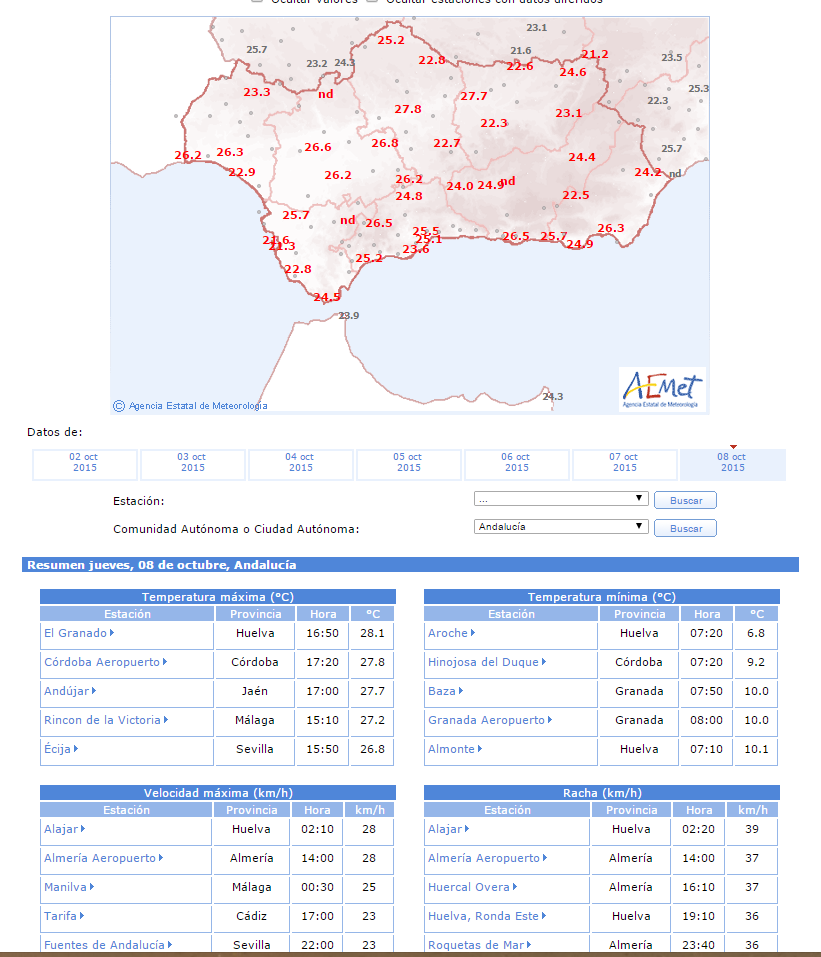Screen dimensions: 821x957
Task: Click the 27.8 temperature value on the map
Action: [408, 109]
